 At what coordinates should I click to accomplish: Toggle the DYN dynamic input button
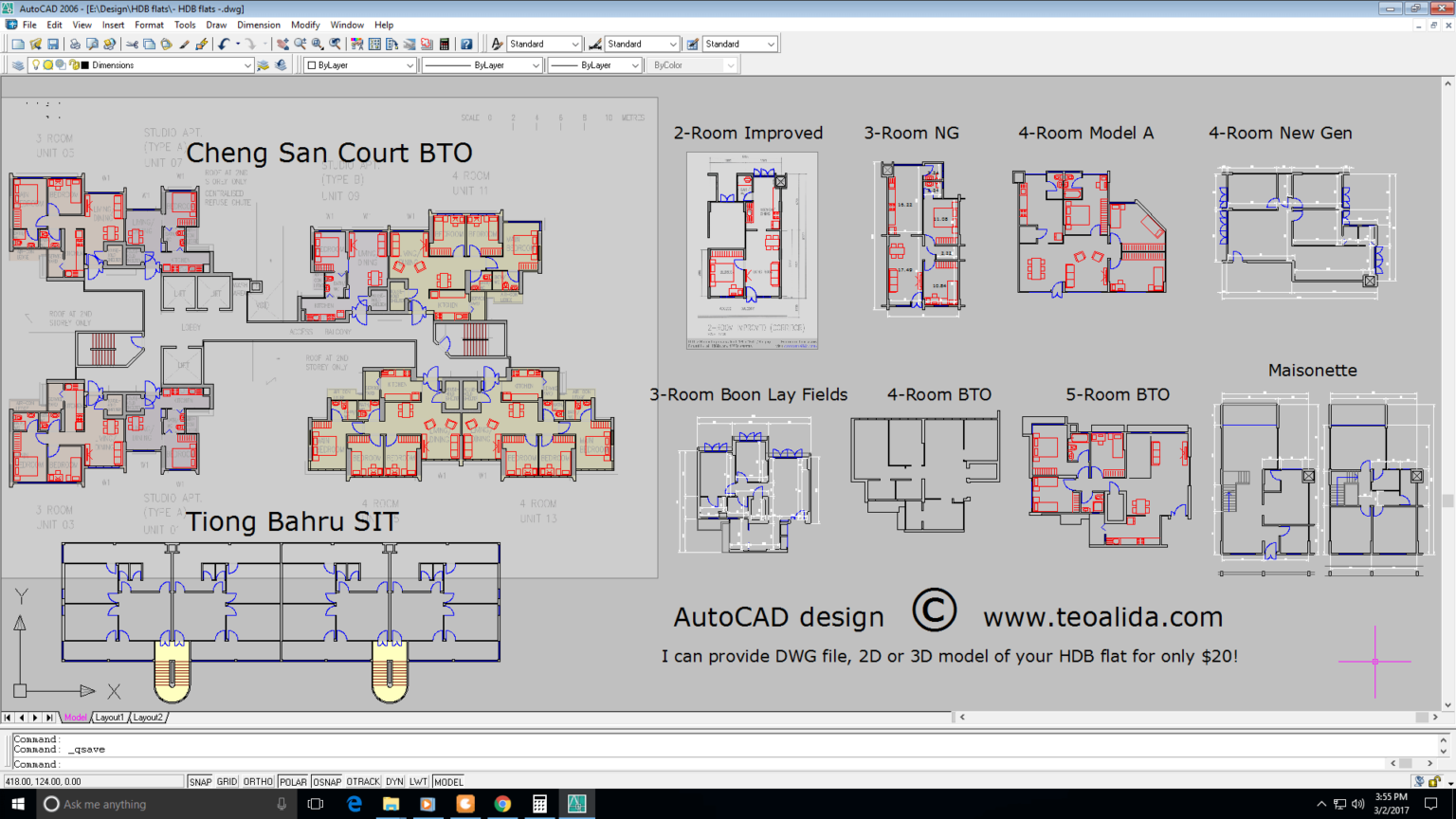tap(394, 782)
